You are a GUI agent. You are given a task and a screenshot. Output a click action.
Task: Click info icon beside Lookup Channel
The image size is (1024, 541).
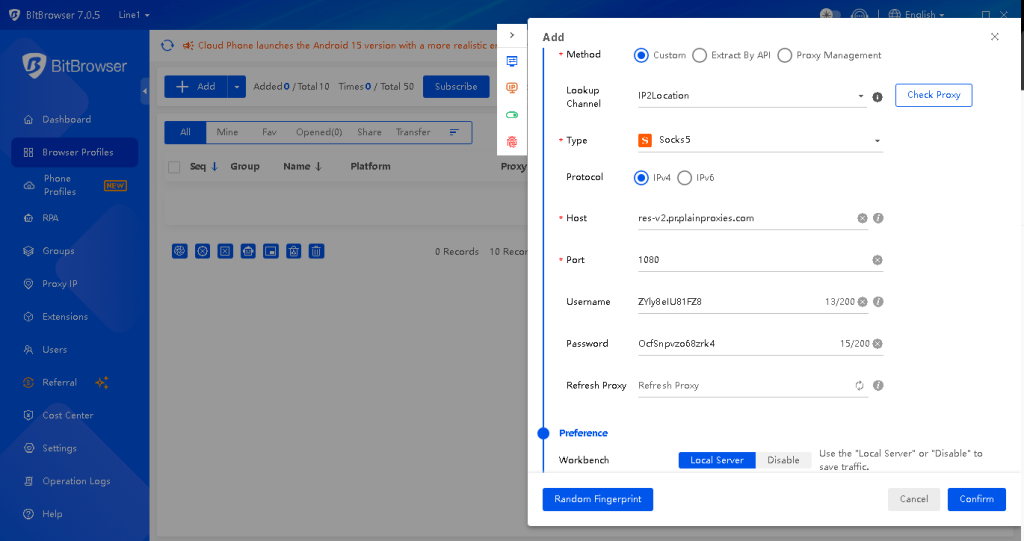pyautogui.click(x=878, y=97)
